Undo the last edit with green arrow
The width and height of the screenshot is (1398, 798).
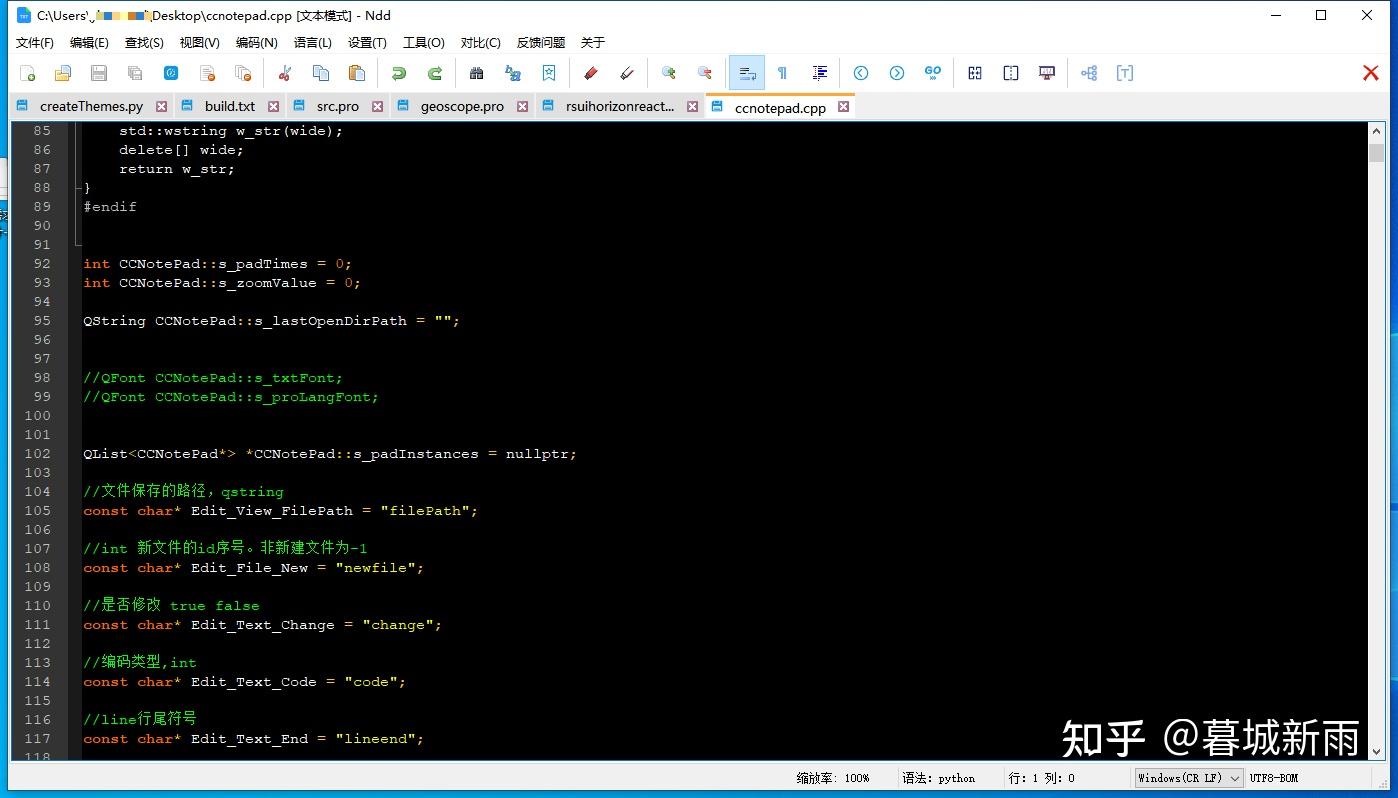coord(399,73)
